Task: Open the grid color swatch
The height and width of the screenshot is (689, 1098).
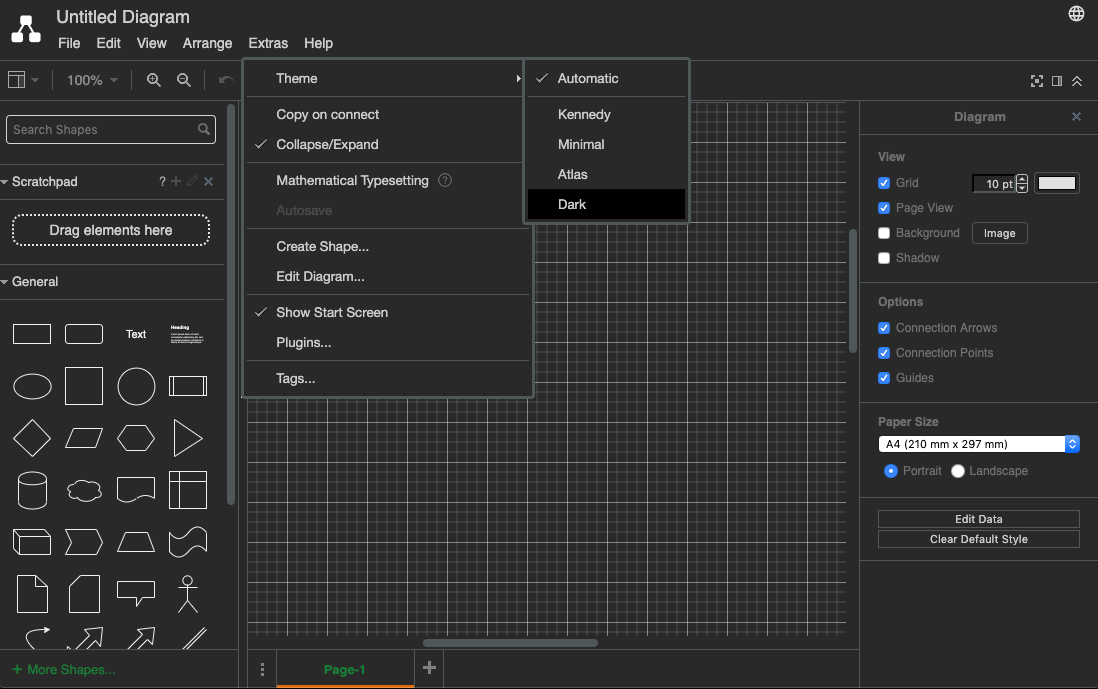Action: point(1057,183)
